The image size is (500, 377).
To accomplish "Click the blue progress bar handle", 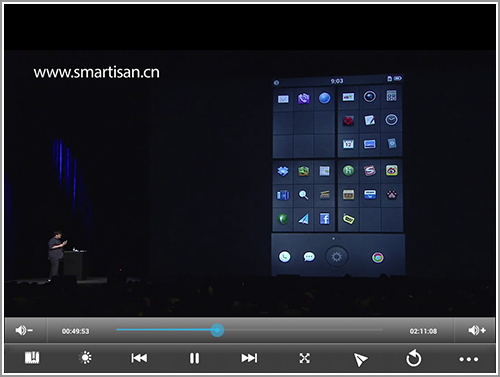I will tap(217, 330).
